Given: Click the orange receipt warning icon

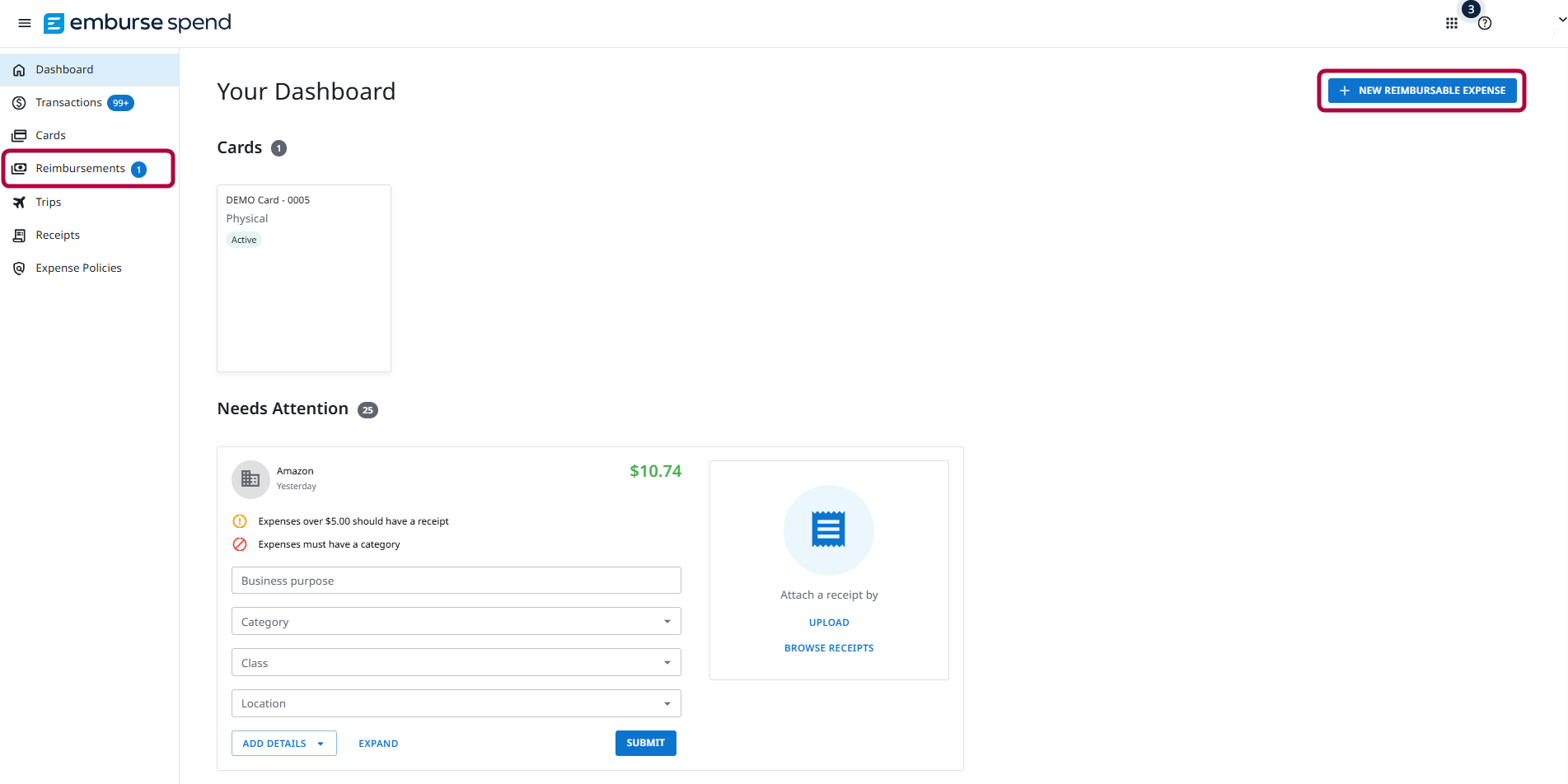Looking at the screenshot, I should coord(240,521).
